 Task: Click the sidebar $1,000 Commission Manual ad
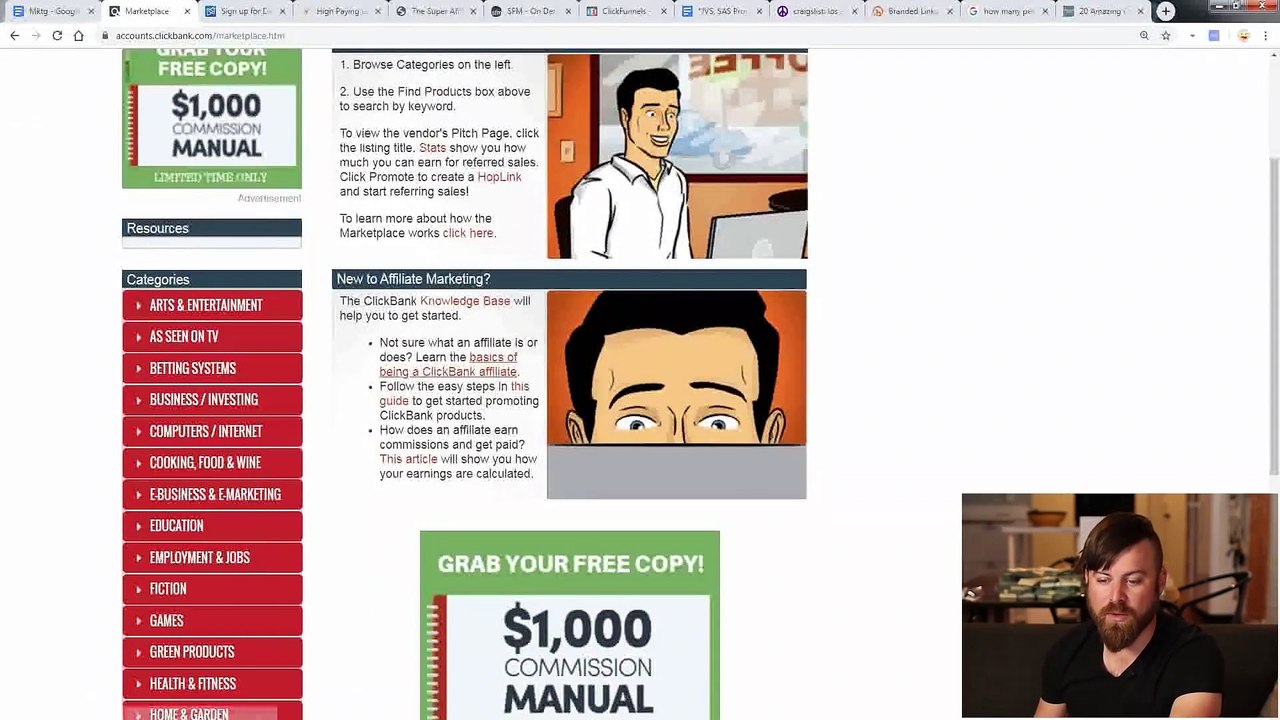(212, 118)
